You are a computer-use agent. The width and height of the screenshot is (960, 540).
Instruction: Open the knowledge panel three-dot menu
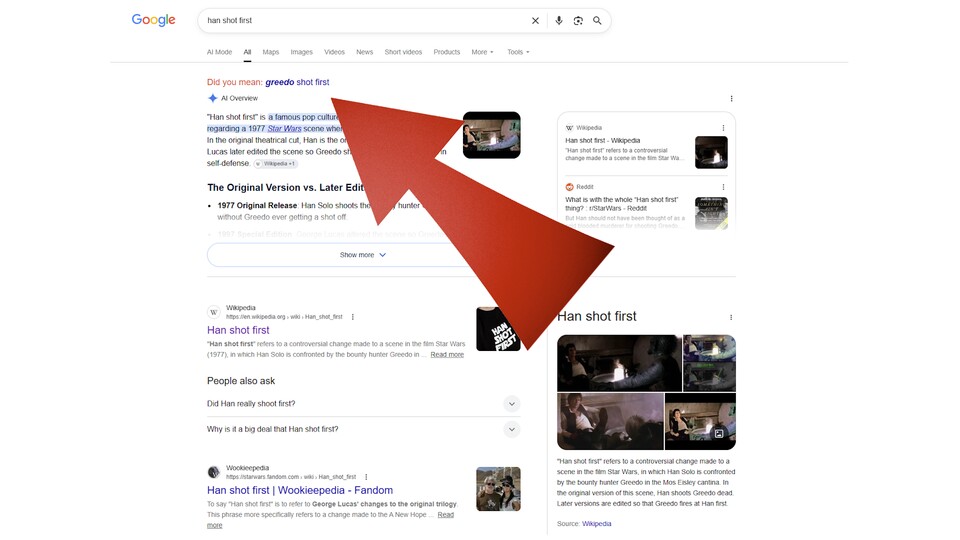(731, 317)
